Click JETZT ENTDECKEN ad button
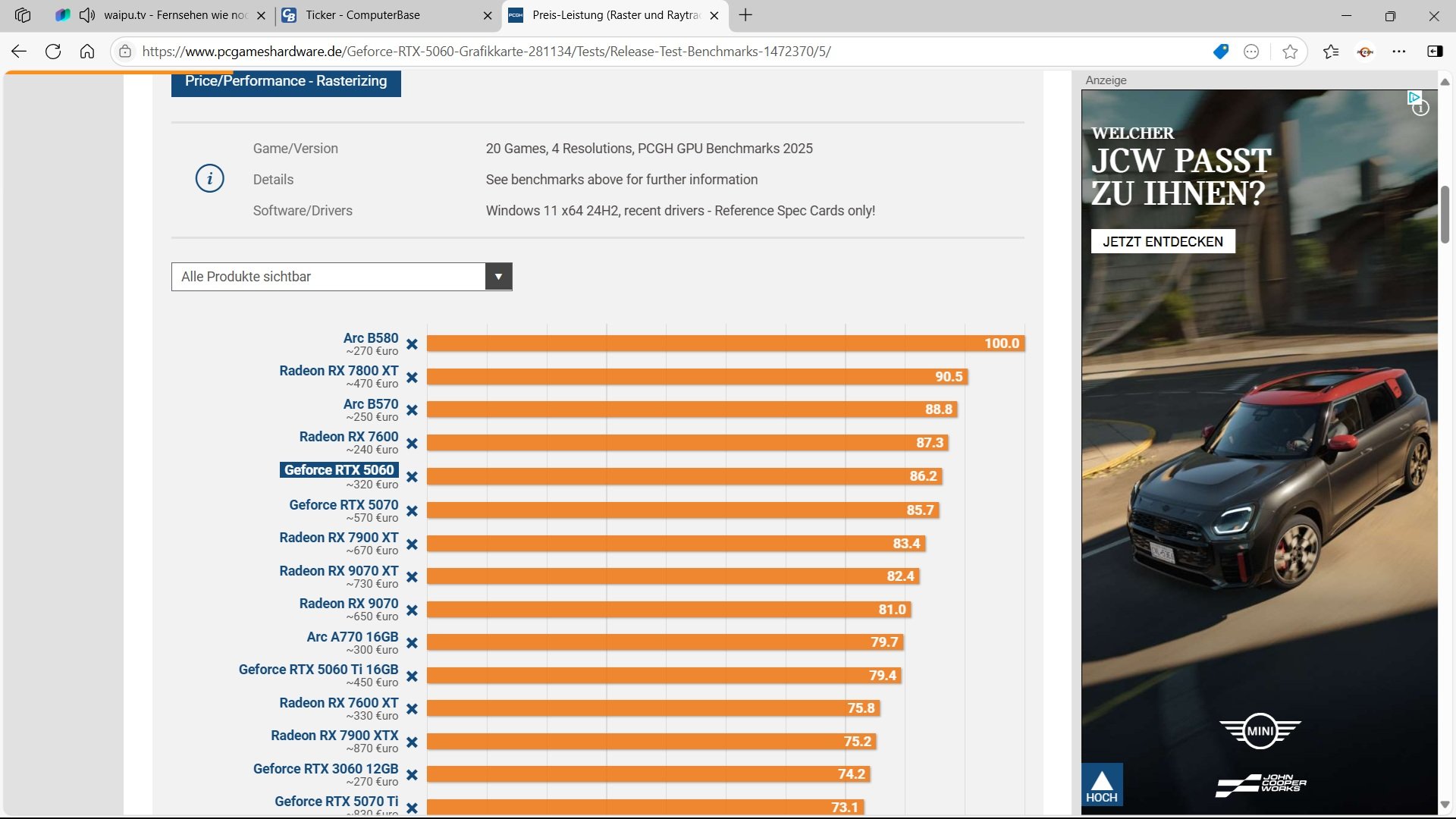 coord(1163,241)
